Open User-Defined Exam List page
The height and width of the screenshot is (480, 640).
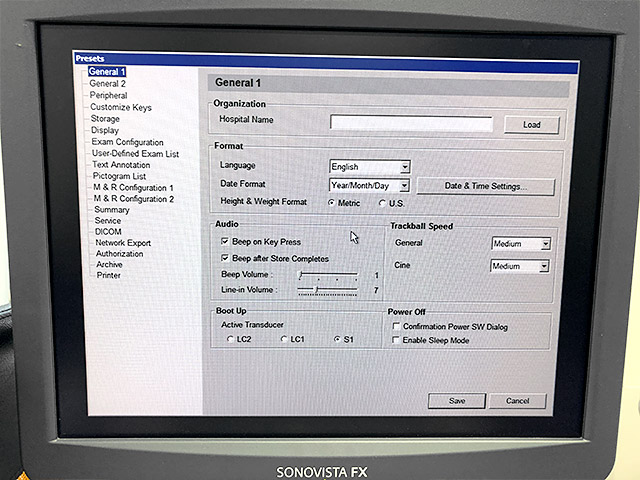click(135, 154)
